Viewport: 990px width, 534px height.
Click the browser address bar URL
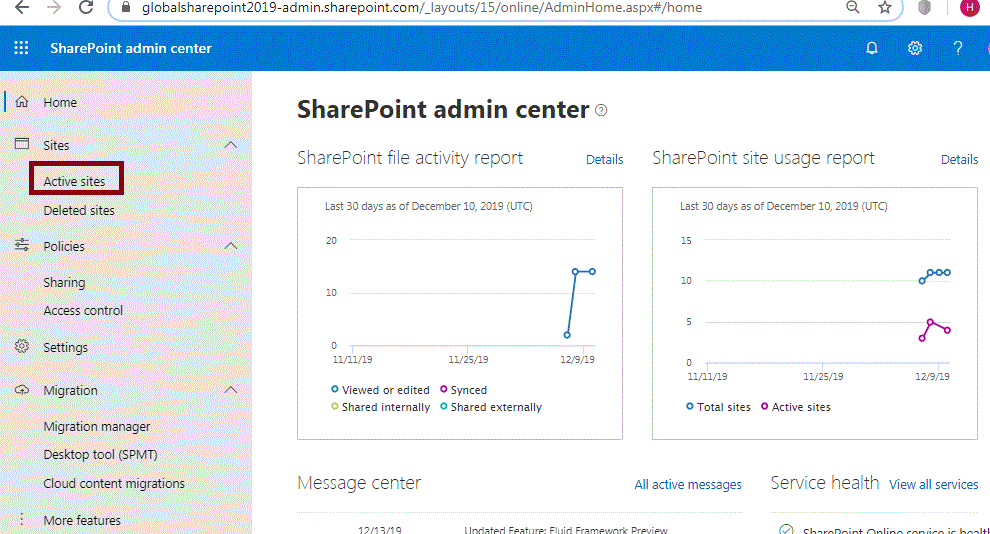[x=422, y=8]
